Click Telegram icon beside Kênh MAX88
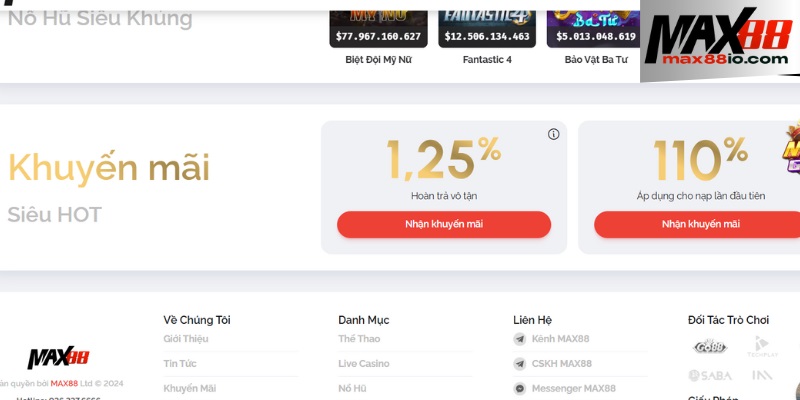The width and height of the screenshot is (800, 400). pos(520,339)
